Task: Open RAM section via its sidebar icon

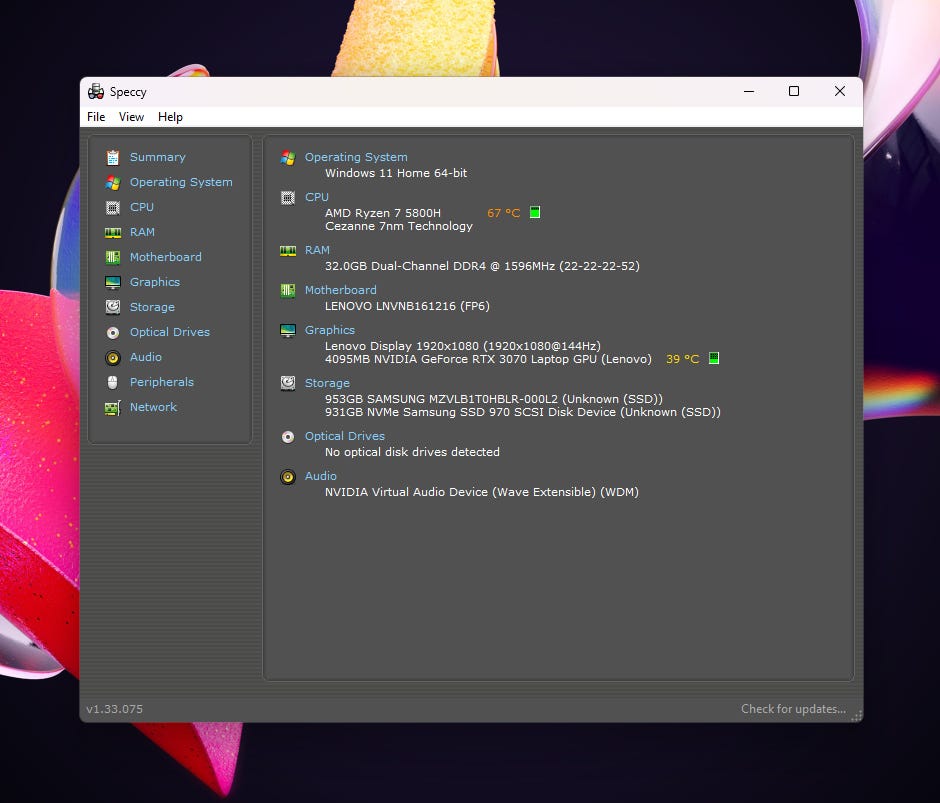Action: pos(113,232)
